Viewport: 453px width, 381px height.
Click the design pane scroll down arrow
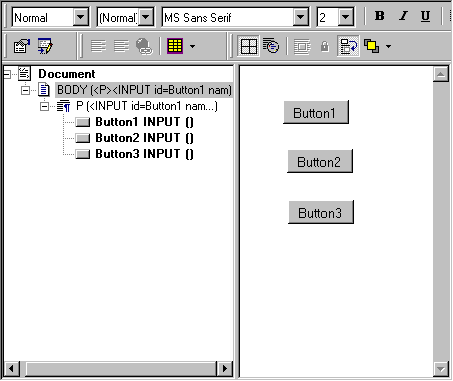click(x=441, y=369)
